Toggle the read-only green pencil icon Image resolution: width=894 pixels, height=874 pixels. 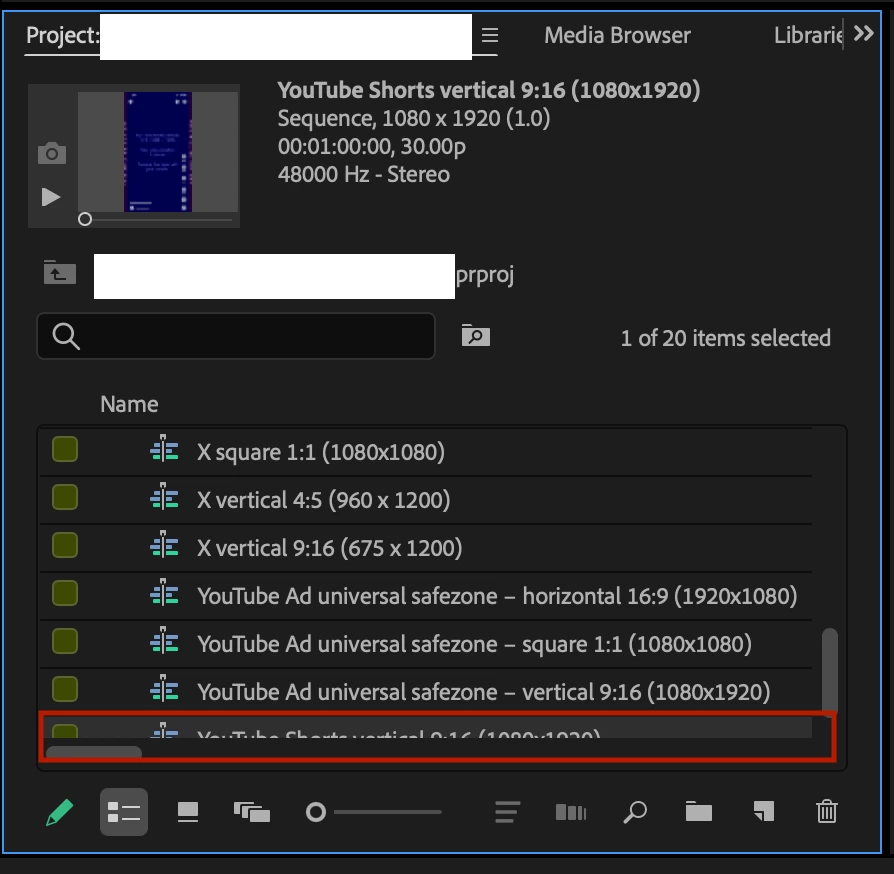(59, 812)
